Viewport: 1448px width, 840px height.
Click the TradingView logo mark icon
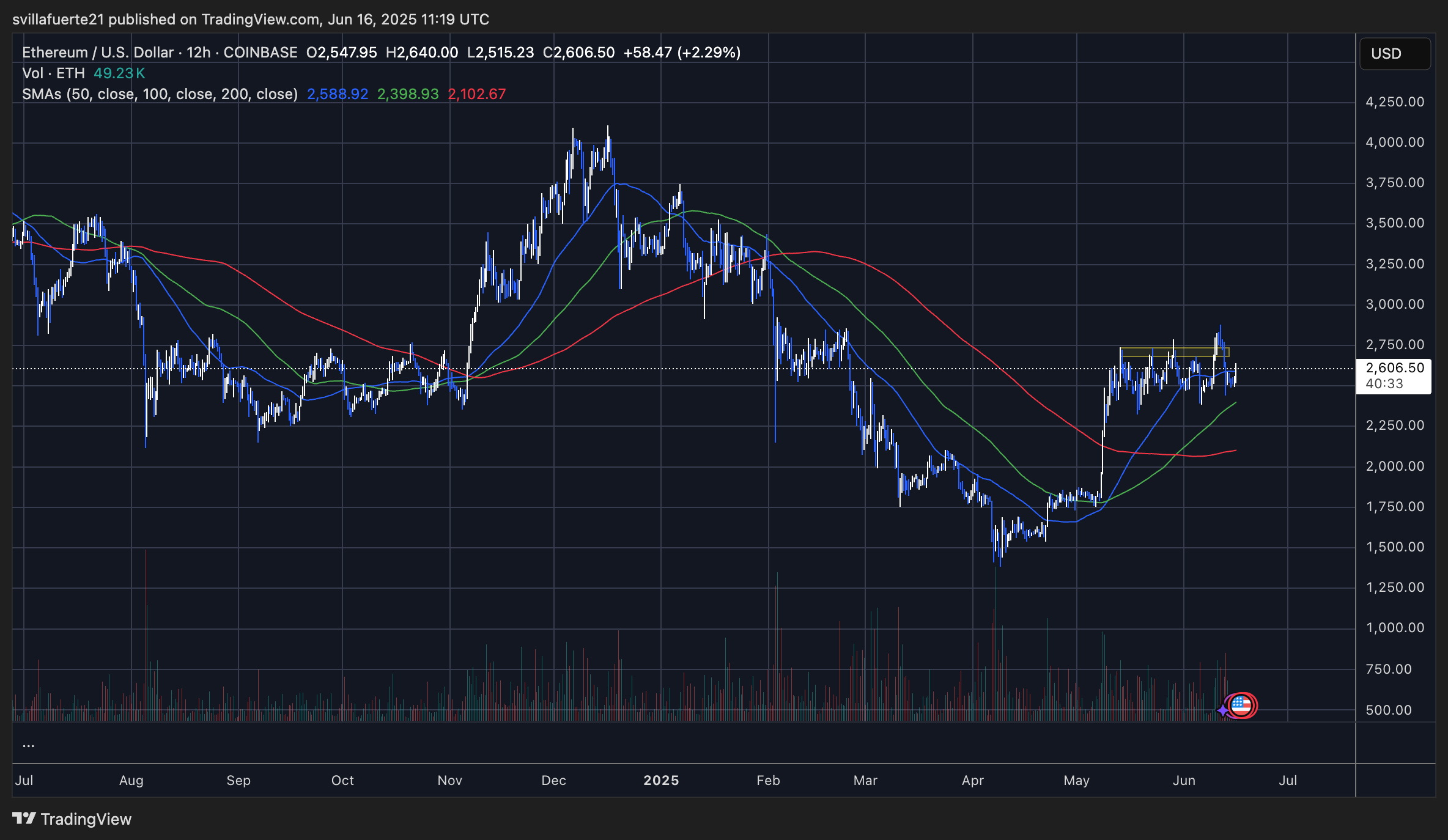coord(24,818)
